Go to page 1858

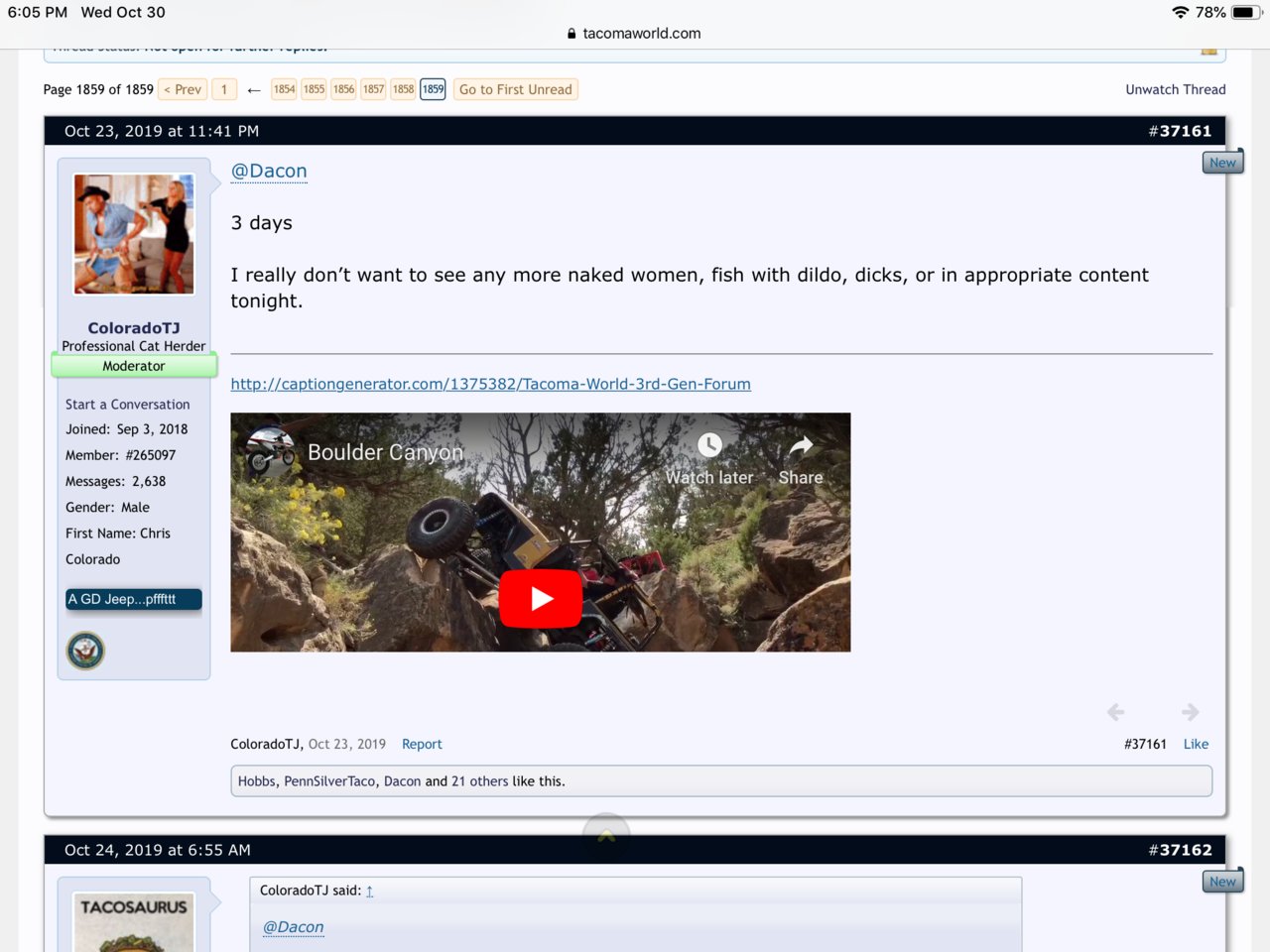click(x=403, y=89)
